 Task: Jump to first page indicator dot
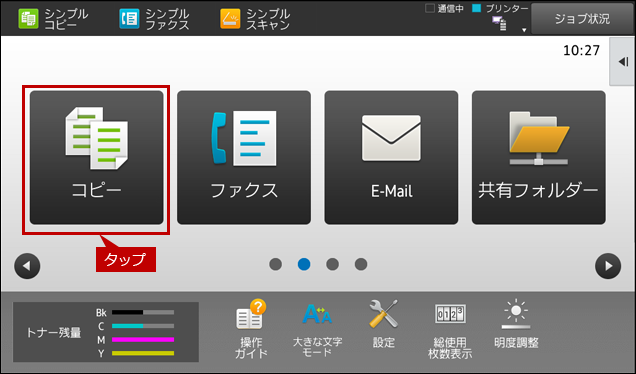(275, 264)
